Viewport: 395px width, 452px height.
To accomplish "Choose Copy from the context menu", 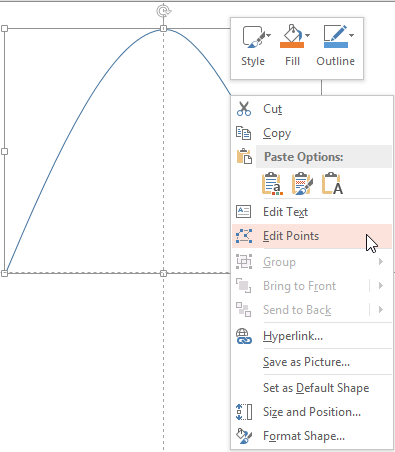I will tap(312, 133).
